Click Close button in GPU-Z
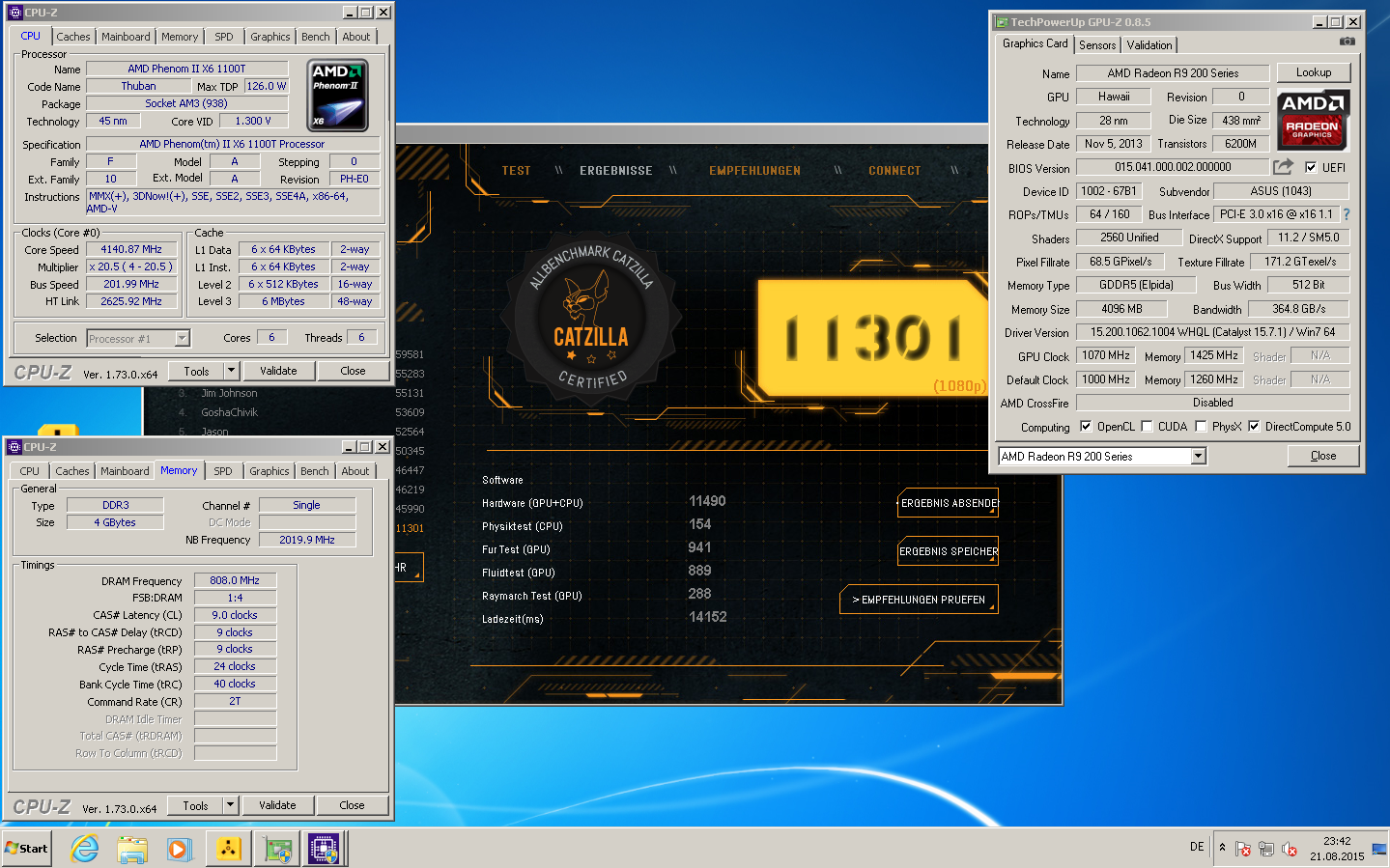 pyautogui.click(x=1323, y=456)
